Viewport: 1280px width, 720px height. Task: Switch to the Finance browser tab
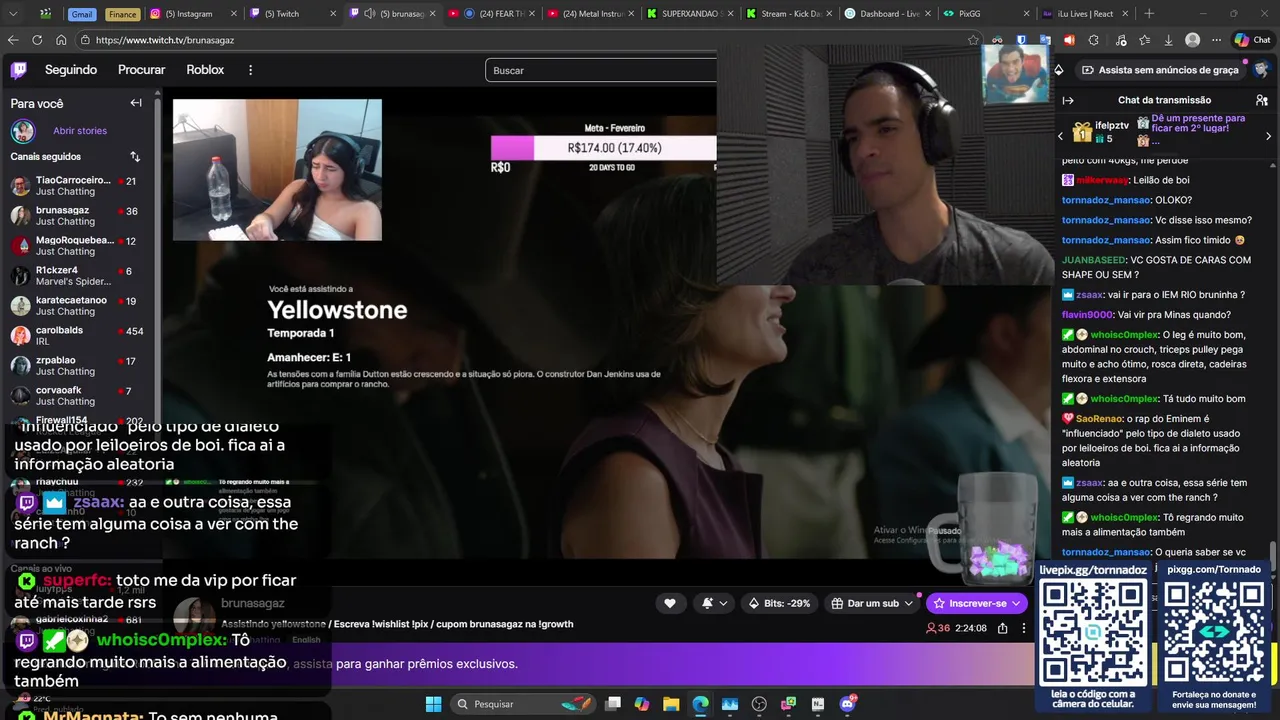click(x=122, y=14)
